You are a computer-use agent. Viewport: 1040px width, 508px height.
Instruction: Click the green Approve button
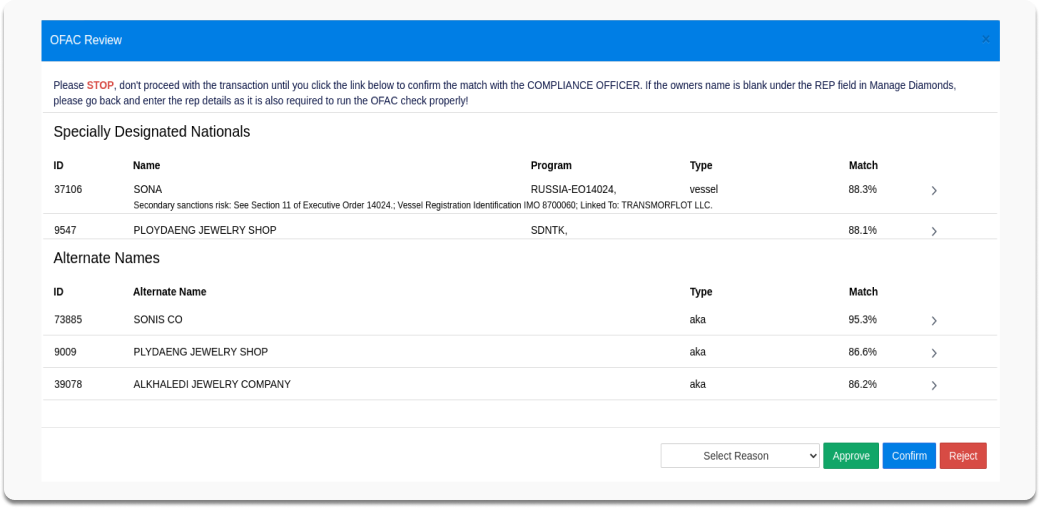pyautogui.click(x=851, y=456)
